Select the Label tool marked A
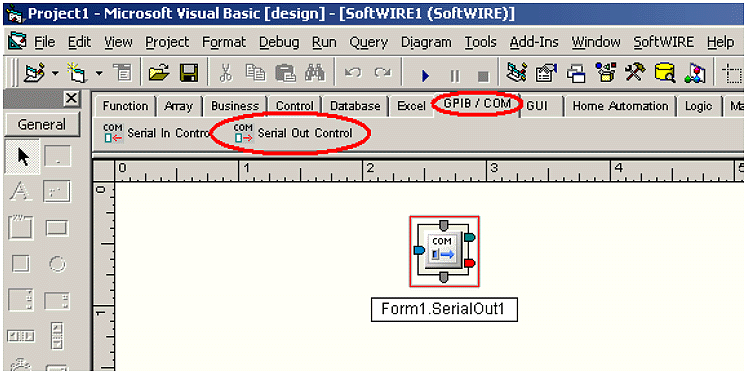 (x=20, y=192)
